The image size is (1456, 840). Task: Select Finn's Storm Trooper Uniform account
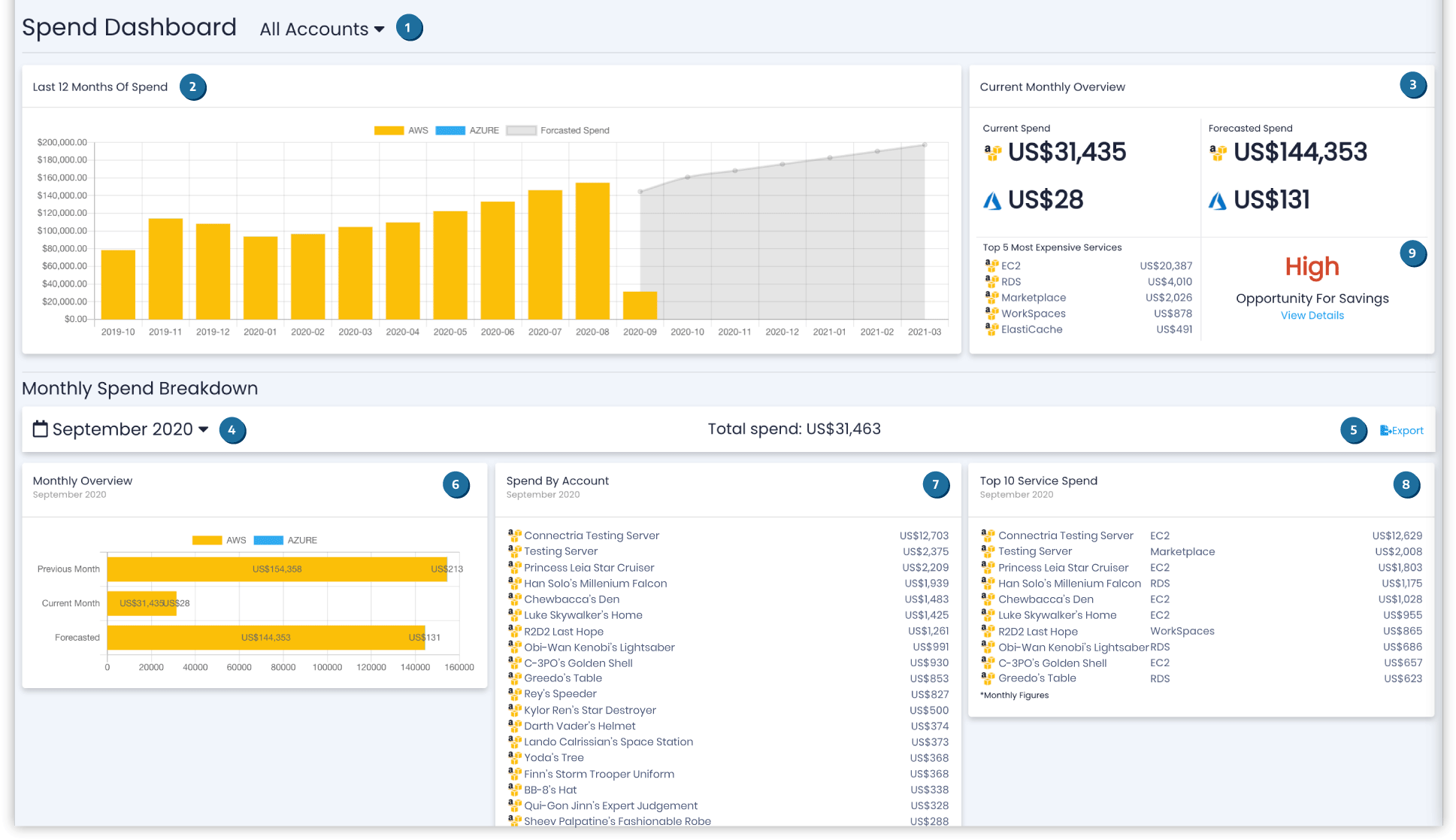click(x=728, y=774)
